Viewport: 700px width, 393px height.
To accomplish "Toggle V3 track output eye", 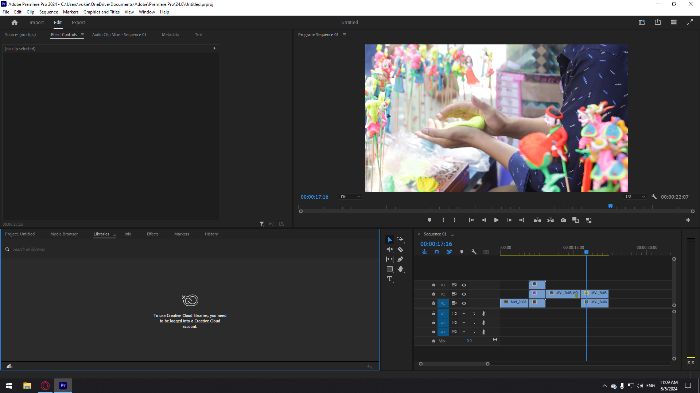I will (464, 285).
